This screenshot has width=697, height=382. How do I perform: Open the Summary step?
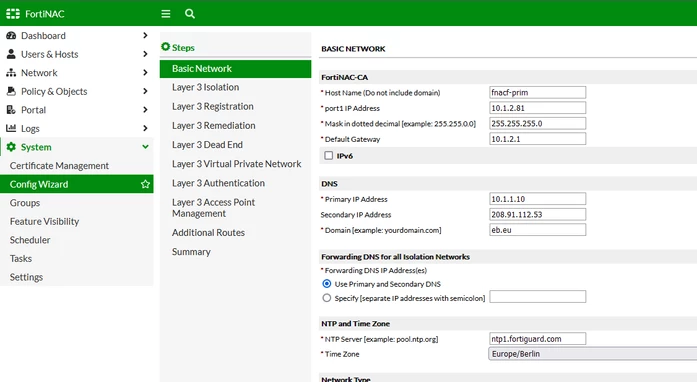click(x=191, y=252)
